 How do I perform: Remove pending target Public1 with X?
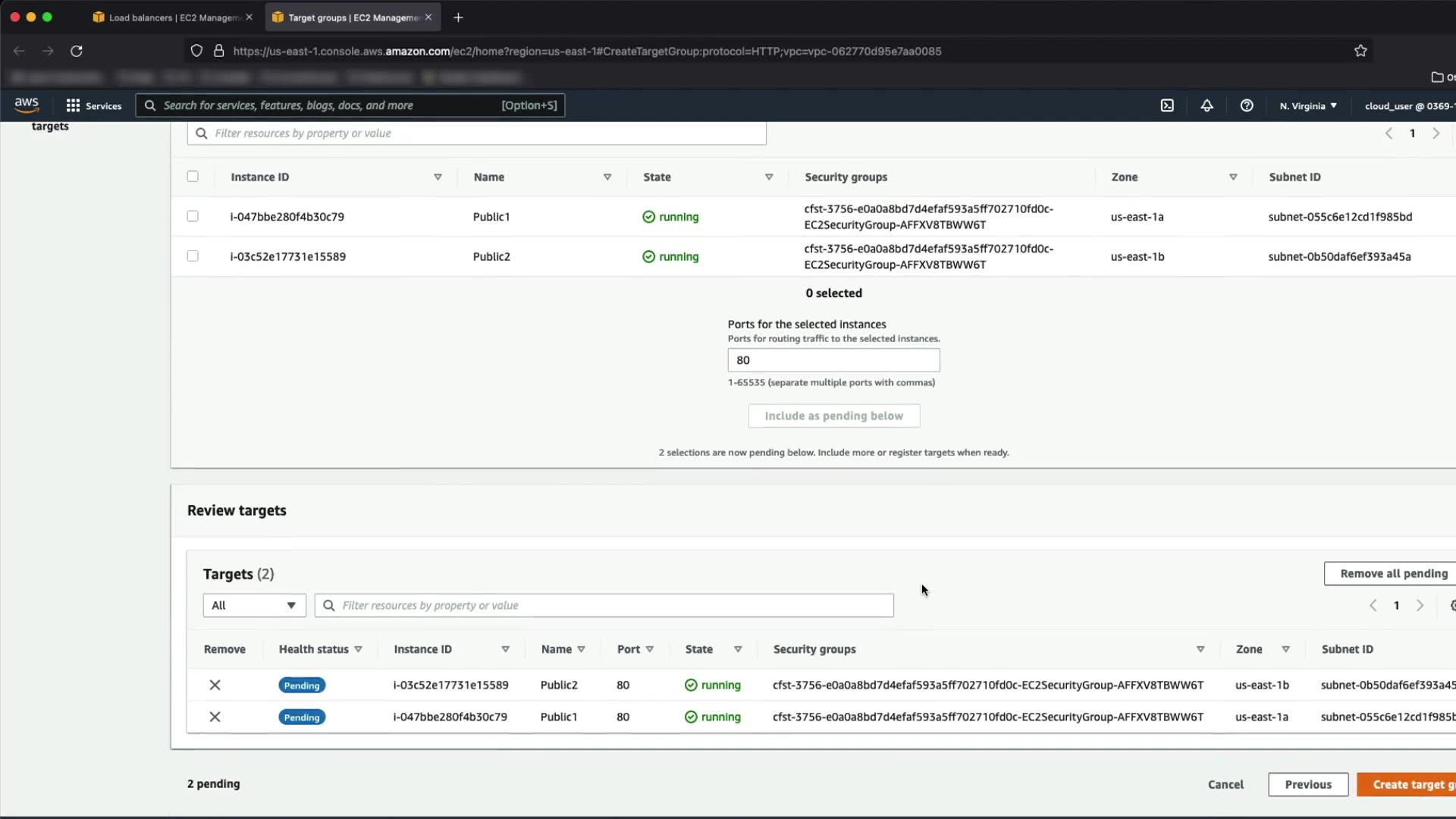(215, 717)
